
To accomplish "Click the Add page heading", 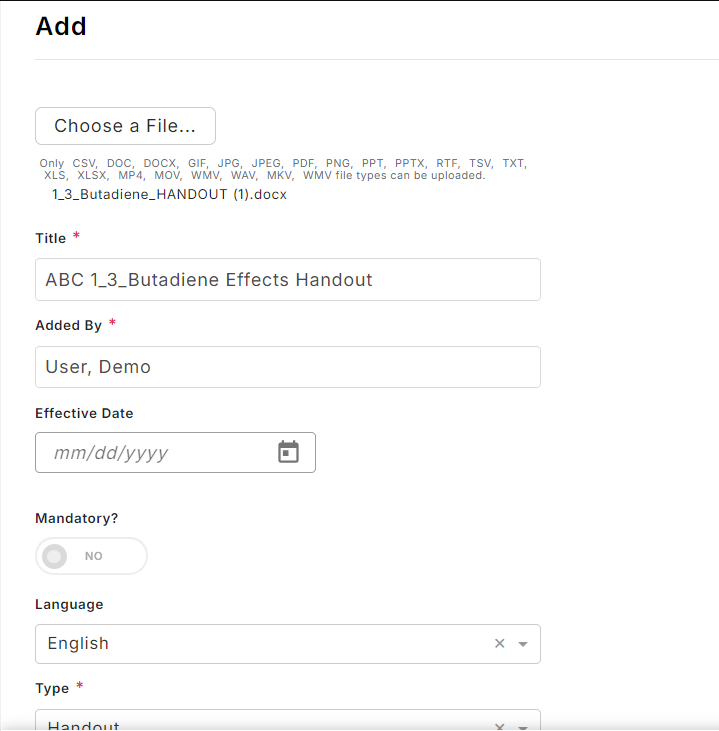I will 61,26.
